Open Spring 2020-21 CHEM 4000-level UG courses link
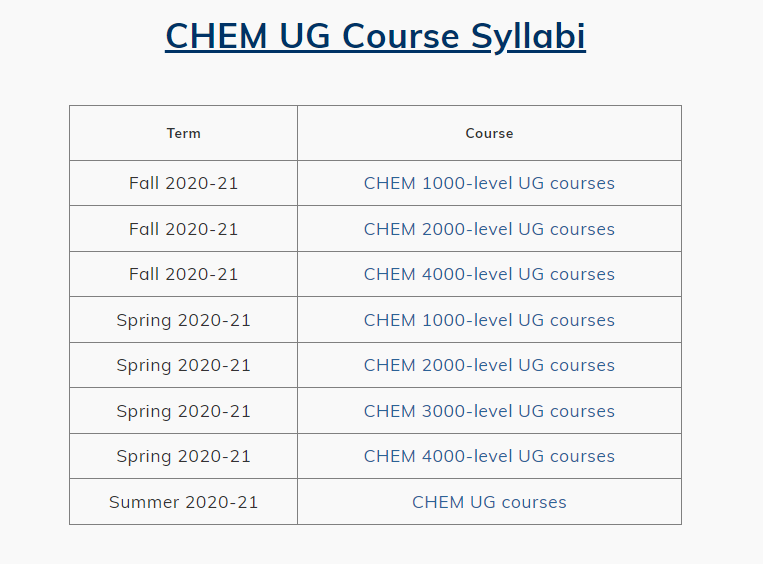The height and width of the screenshot is (564, 763). point(489,456)
